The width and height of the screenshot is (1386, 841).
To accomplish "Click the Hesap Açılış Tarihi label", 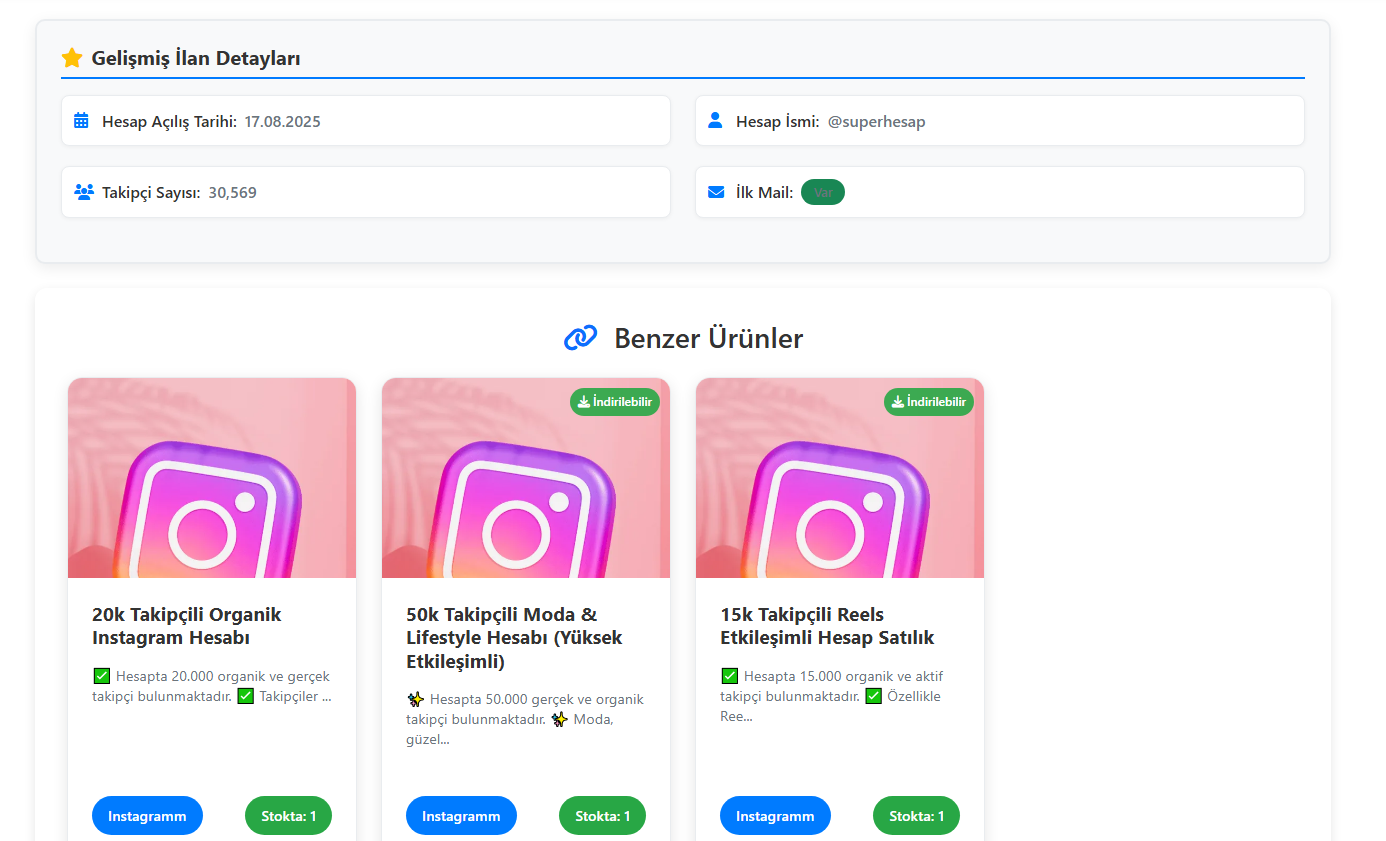I will (170, 122).
